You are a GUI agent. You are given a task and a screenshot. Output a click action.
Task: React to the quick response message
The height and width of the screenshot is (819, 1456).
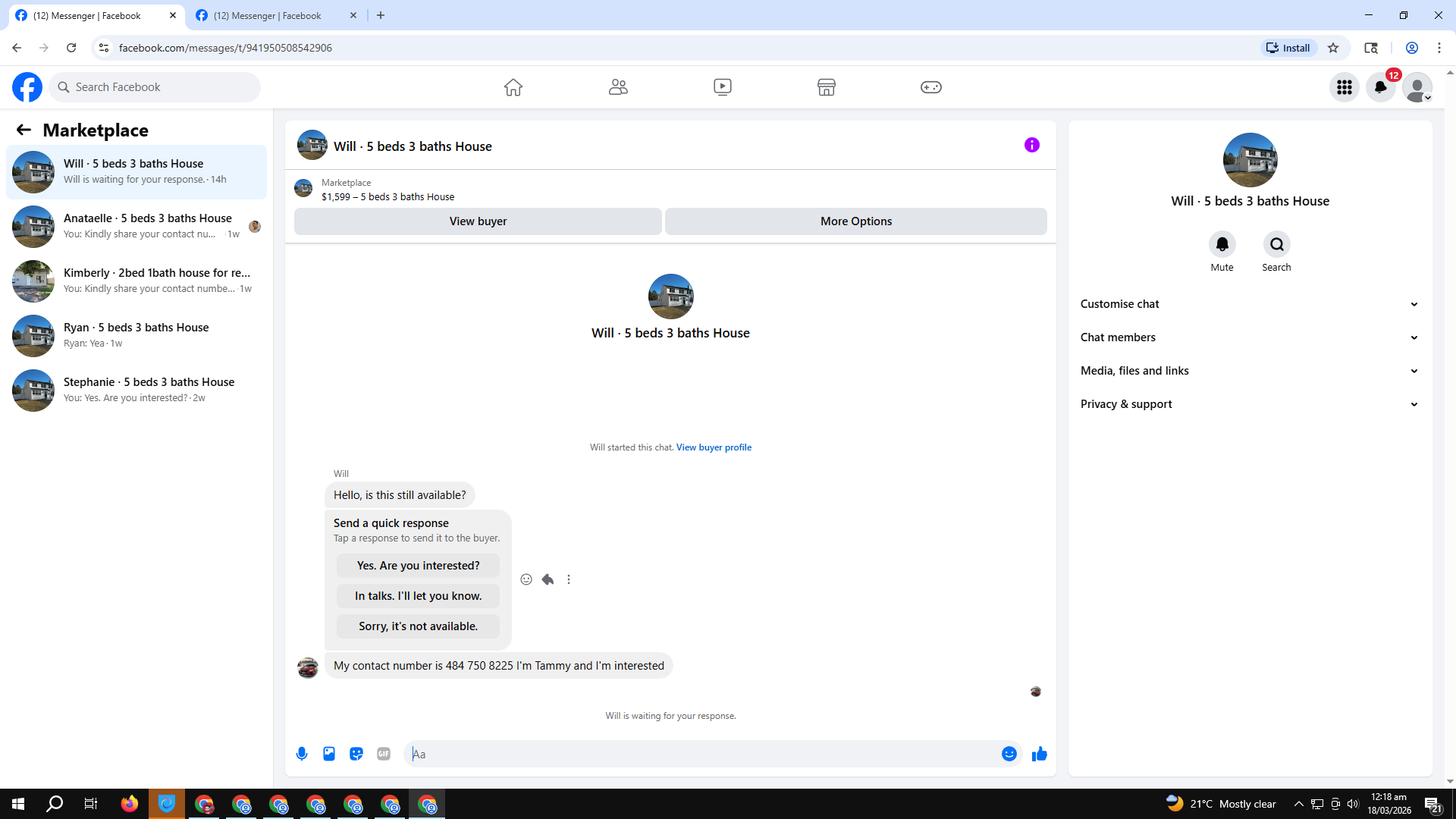tap(526, 579)
